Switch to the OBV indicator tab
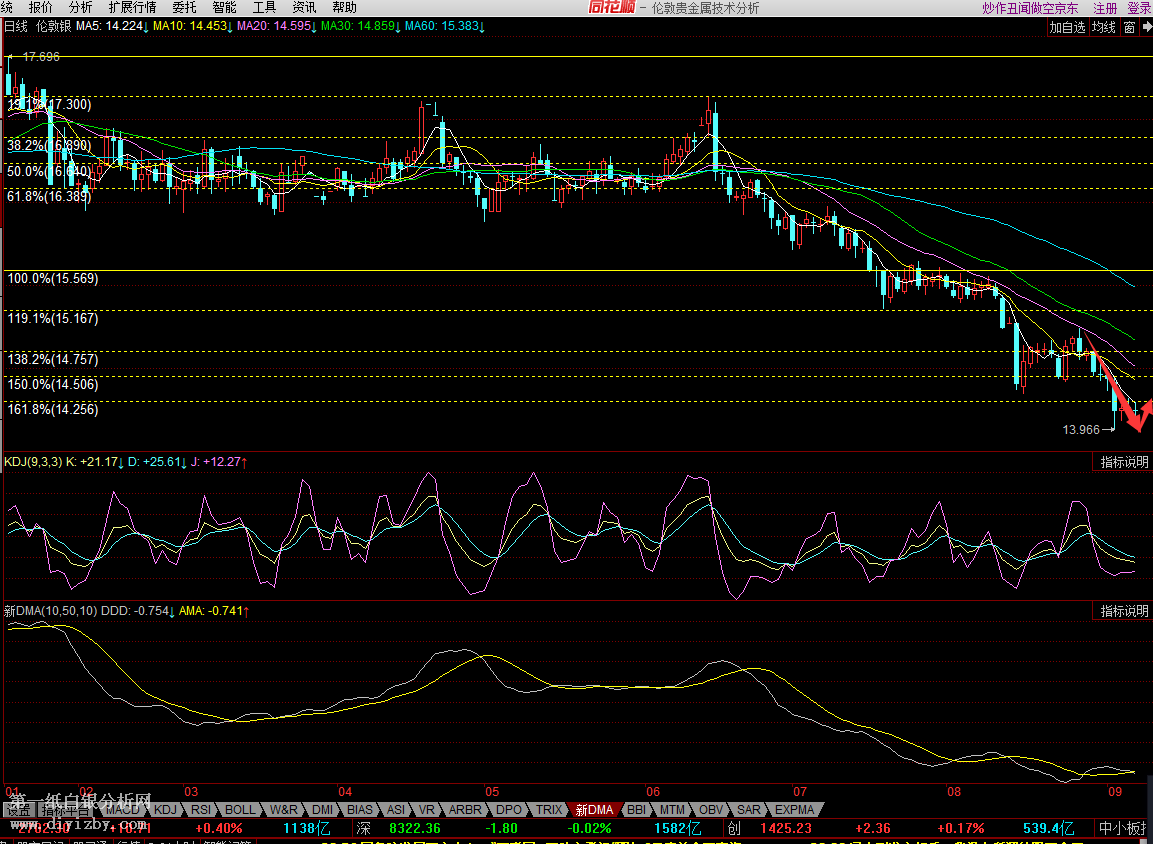 710,809
